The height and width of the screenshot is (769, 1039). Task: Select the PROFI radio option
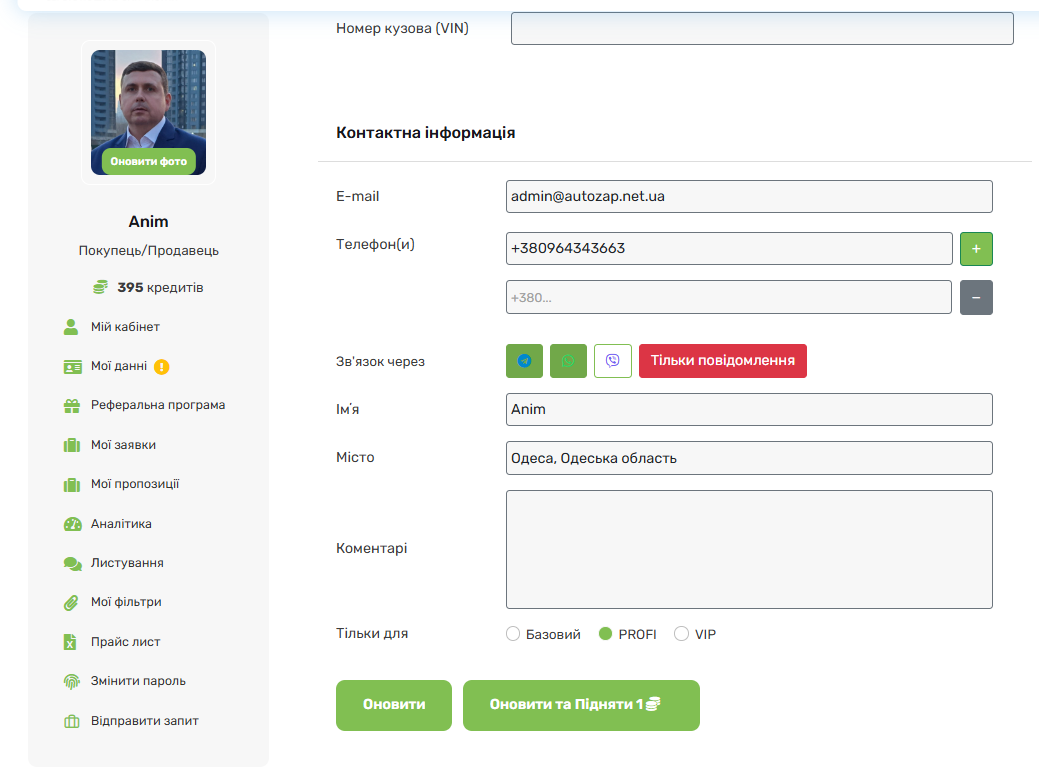(x=605, y=634)
